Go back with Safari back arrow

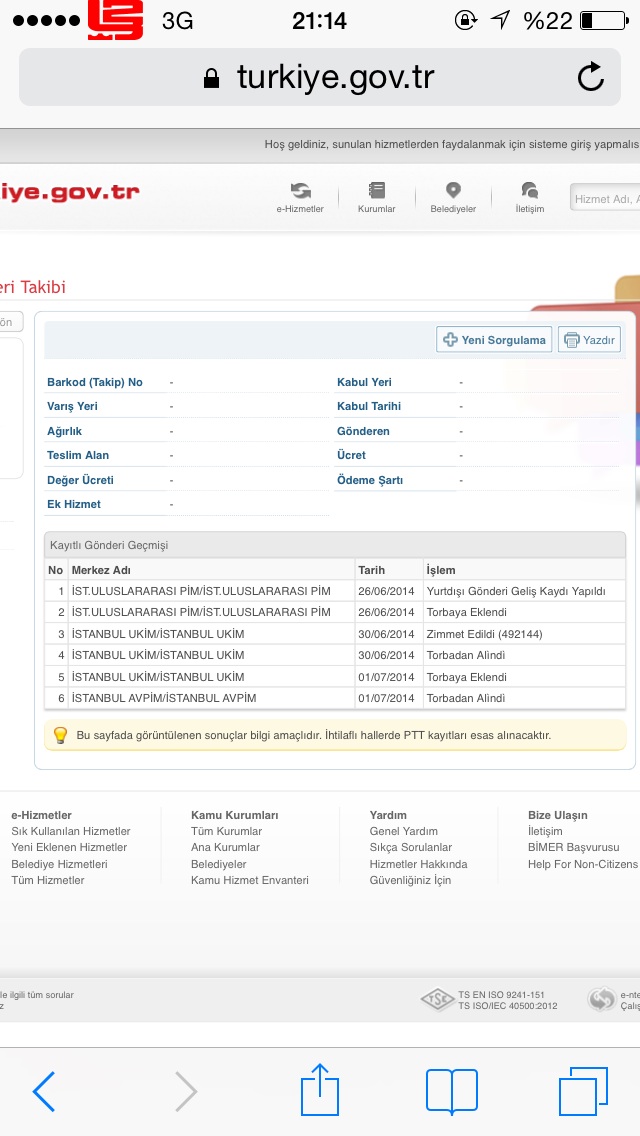pos(44,1091)
